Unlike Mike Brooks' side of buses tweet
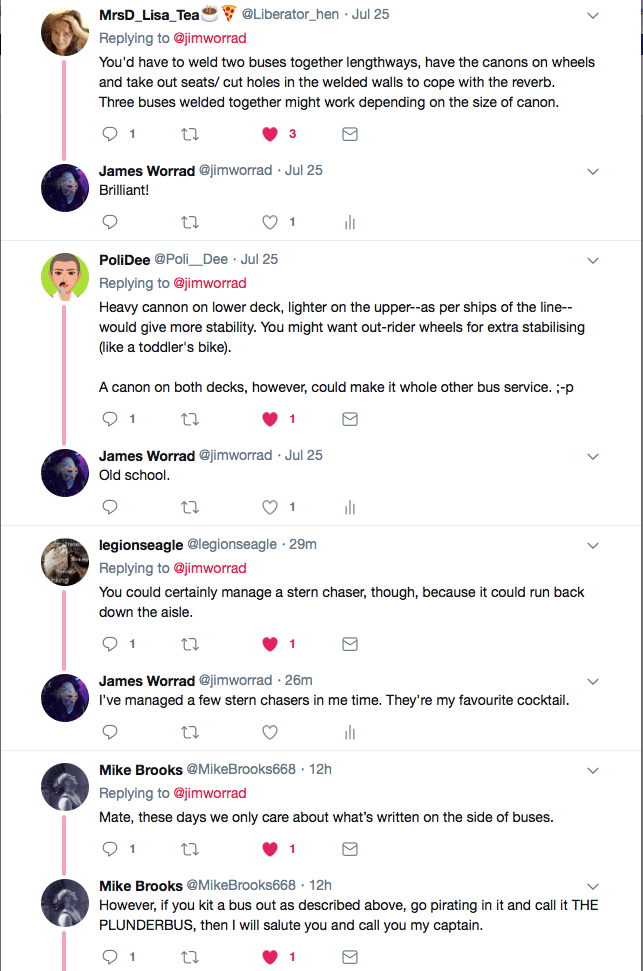This screenshot has width=643, height=971. pos(269,848)
